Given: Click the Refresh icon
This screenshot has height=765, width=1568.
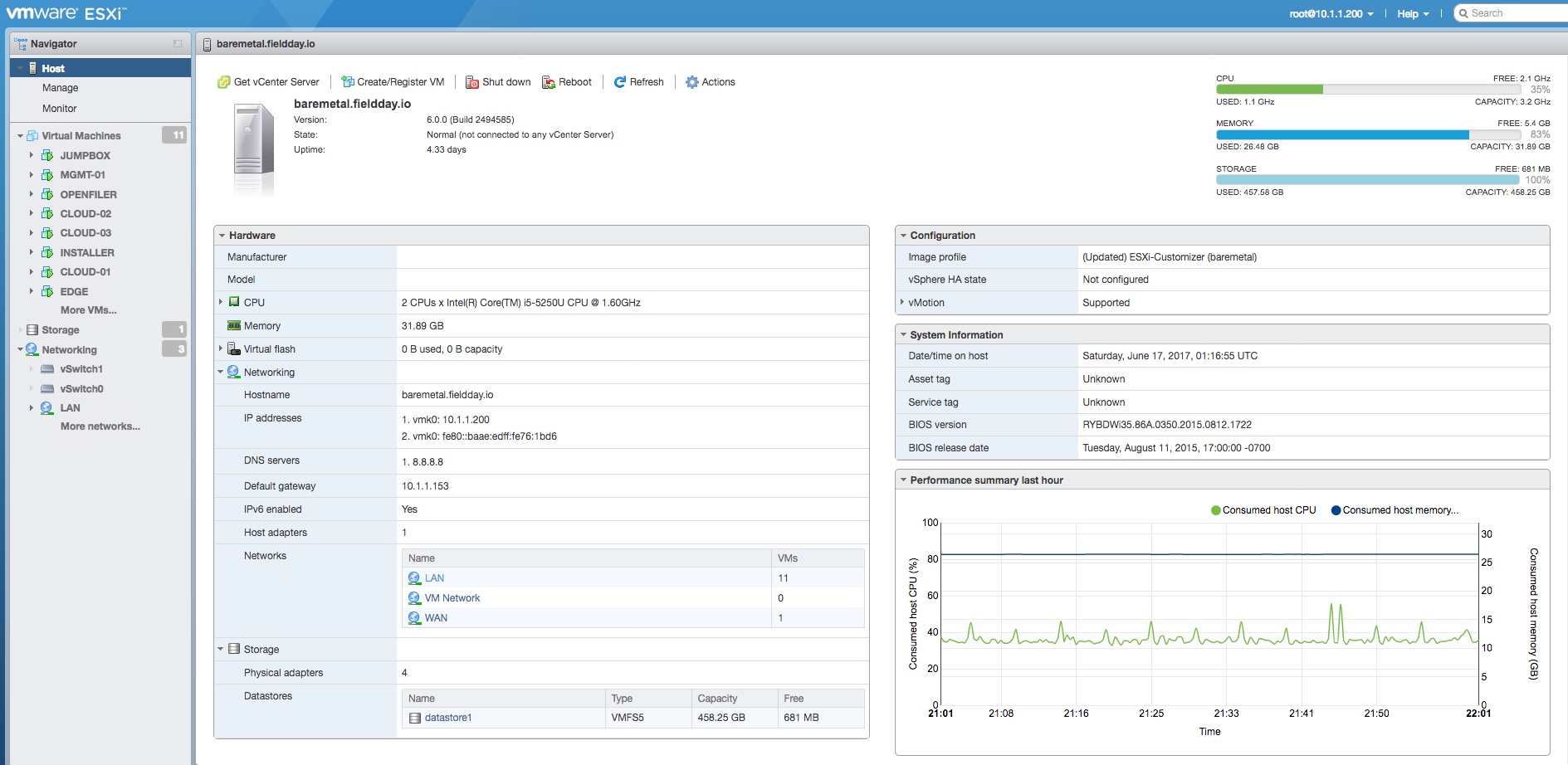Looking at the screenshot, I should pyautogui.click(x=619, y=82).
